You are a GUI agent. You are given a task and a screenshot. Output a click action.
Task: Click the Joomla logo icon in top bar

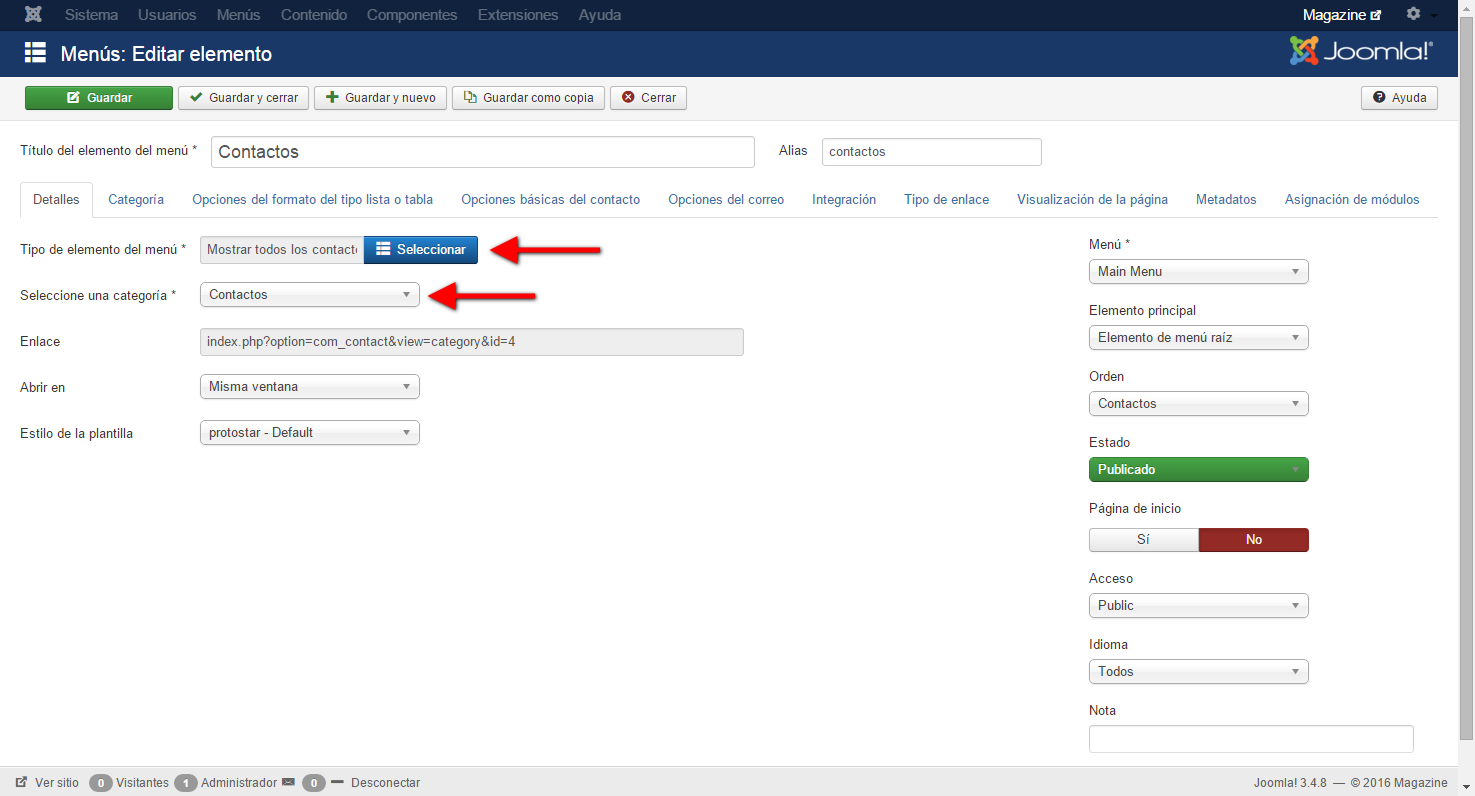pos(33,15)
